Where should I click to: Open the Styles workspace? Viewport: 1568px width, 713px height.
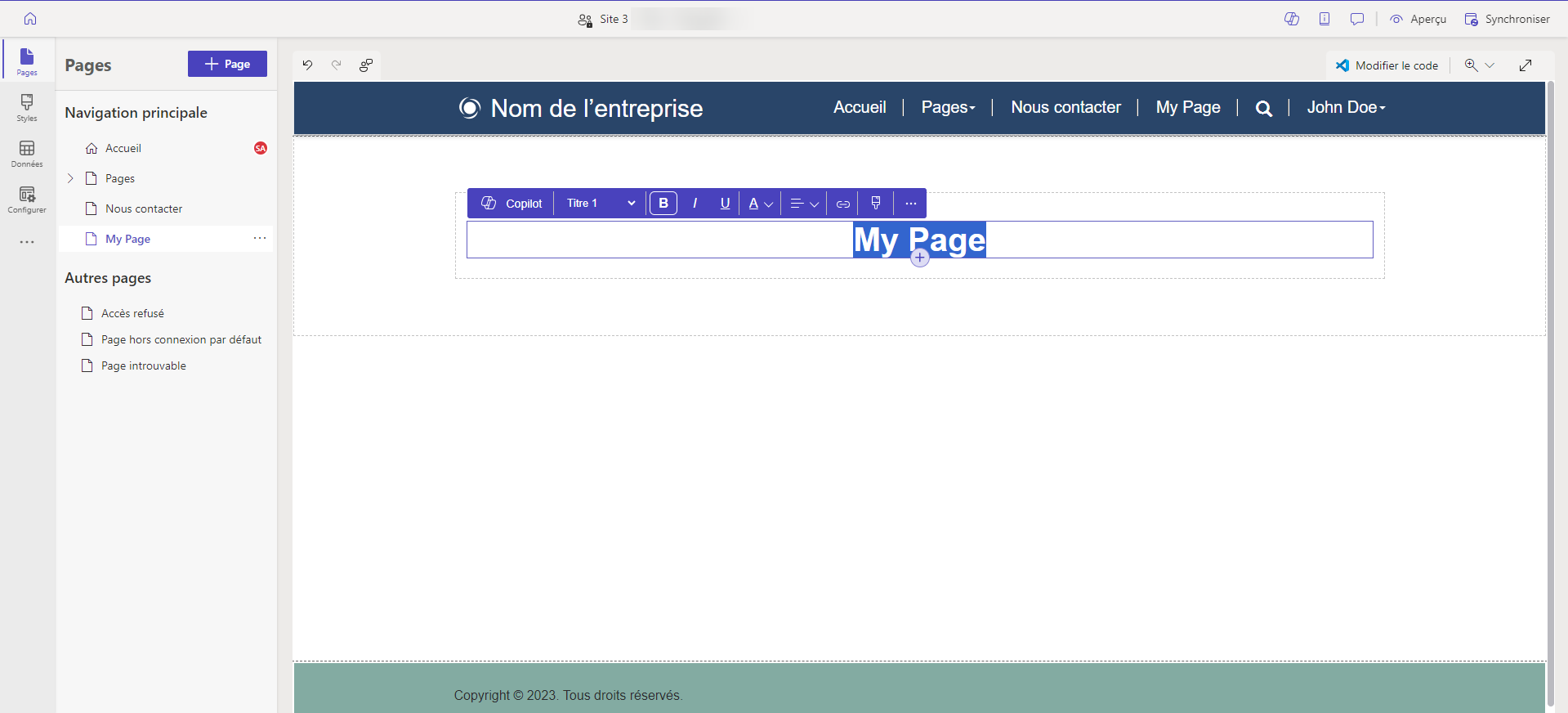[27, 107]
